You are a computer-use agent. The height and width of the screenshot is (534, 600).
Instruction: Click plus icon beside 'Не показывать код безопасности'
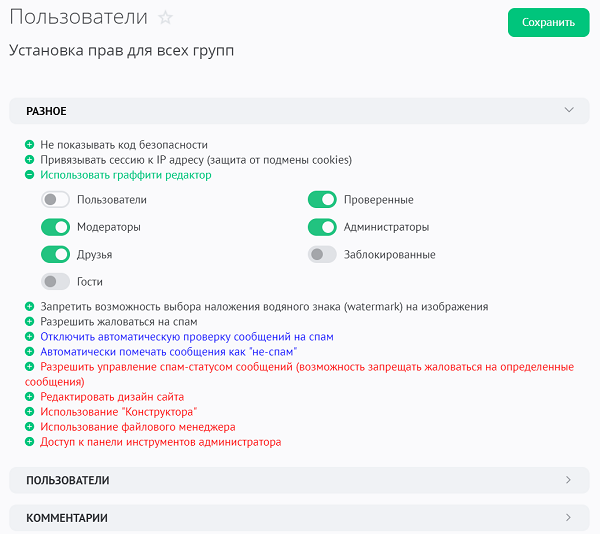(30, 145)
